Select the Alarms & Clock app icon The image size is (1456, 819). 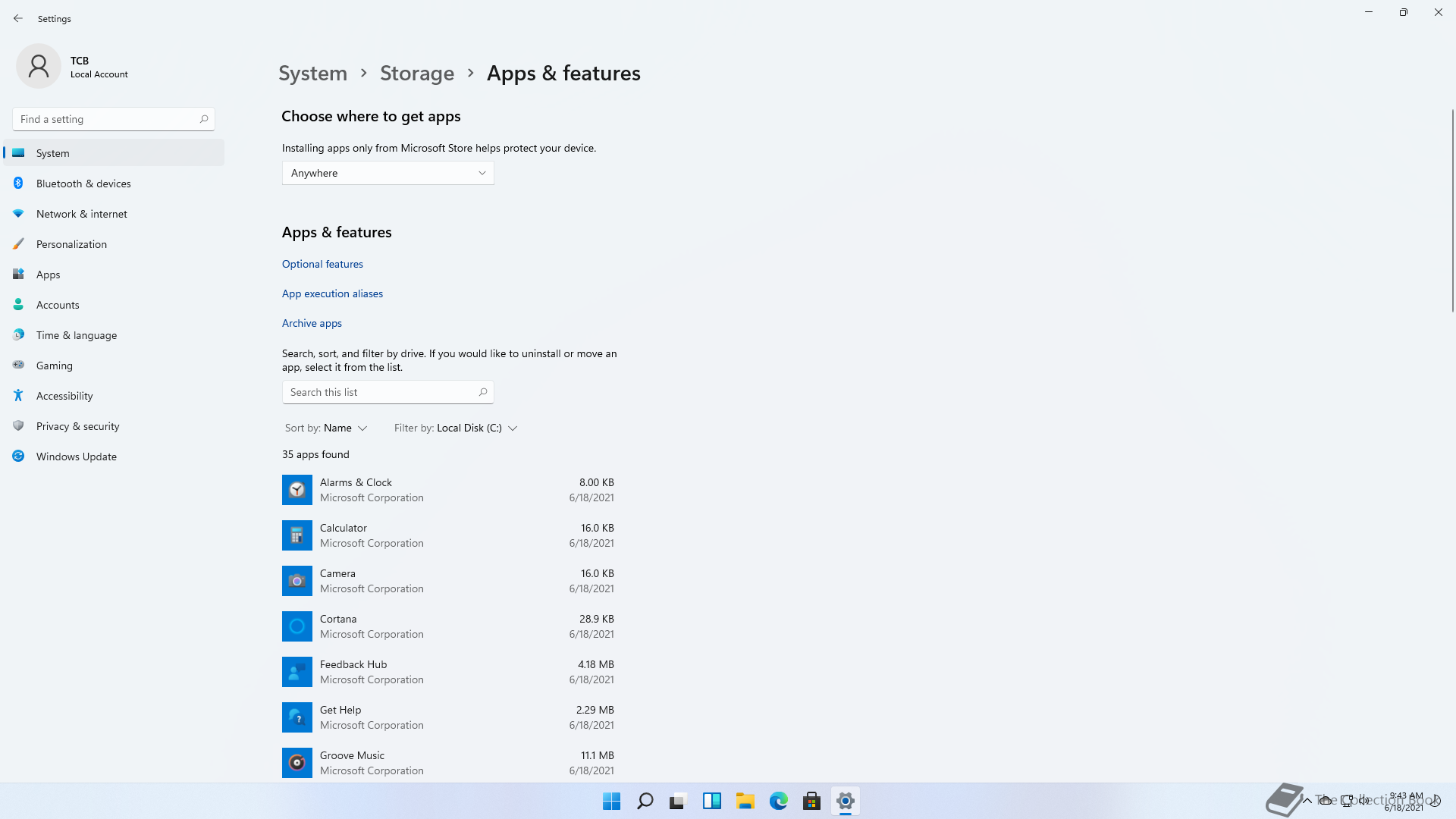[297, 490]
